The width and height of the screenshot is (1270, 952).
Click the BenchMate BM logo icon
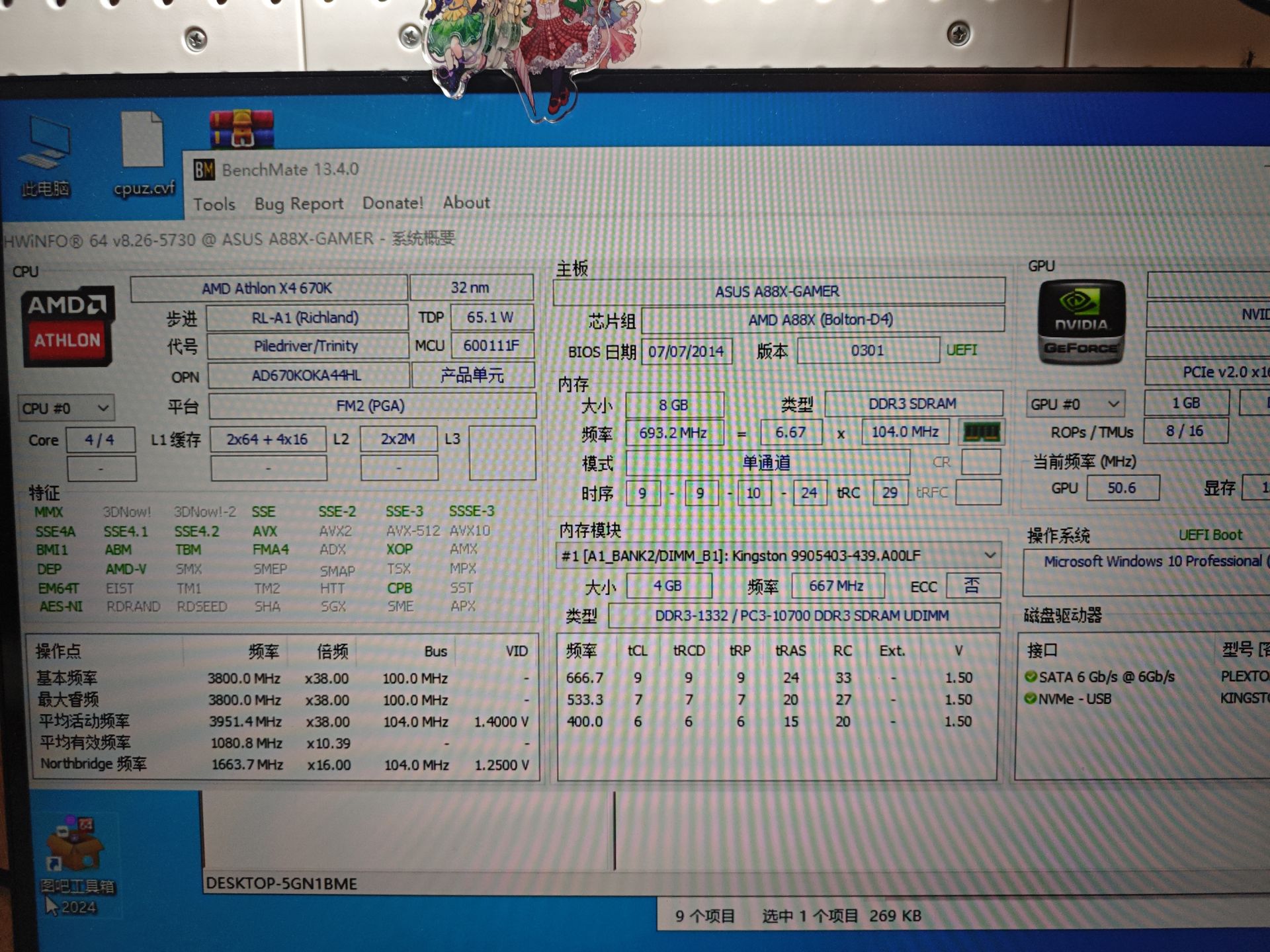click(204, 171)
